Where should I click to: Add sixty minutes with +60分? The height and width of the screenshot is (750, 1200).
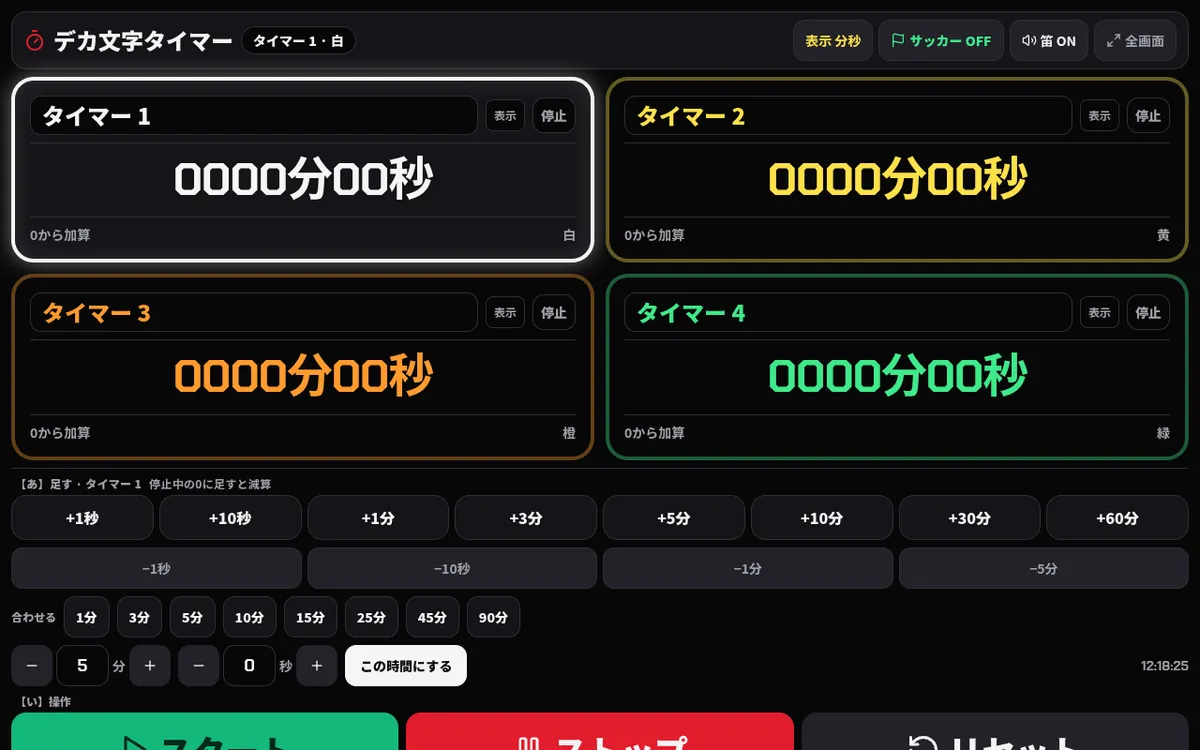(1117, 518)
